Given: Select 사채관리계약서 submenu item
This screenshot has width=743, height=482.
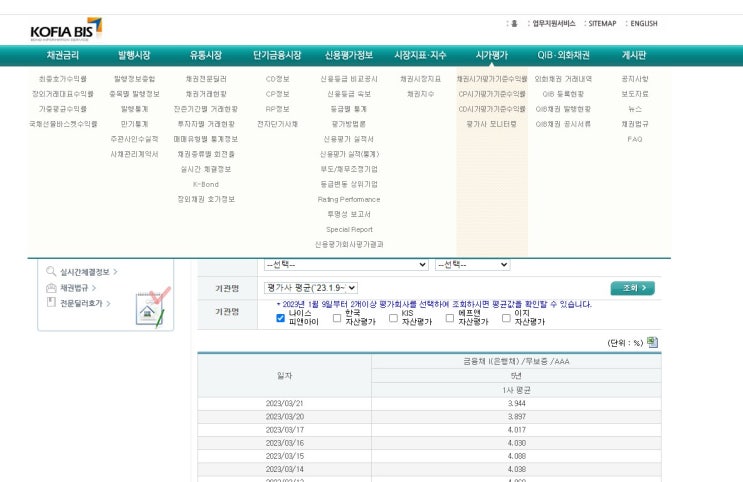Looking at the screenshot, I should pos(134,154).
